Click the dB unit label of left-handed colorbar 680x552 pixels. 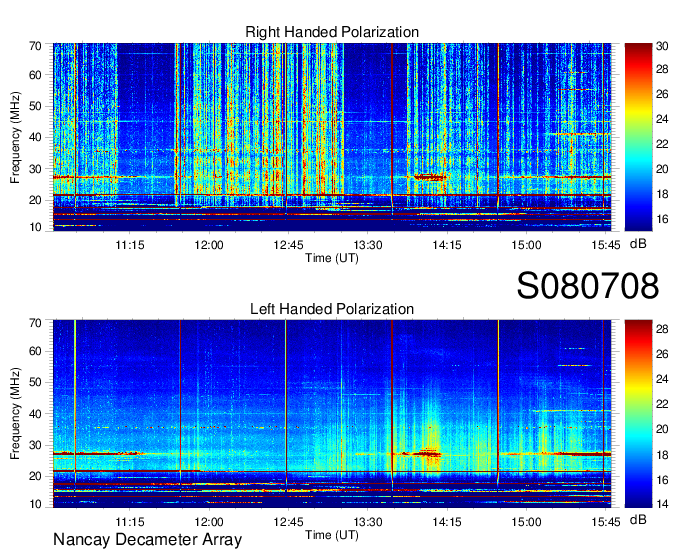(x=638, y=520)
